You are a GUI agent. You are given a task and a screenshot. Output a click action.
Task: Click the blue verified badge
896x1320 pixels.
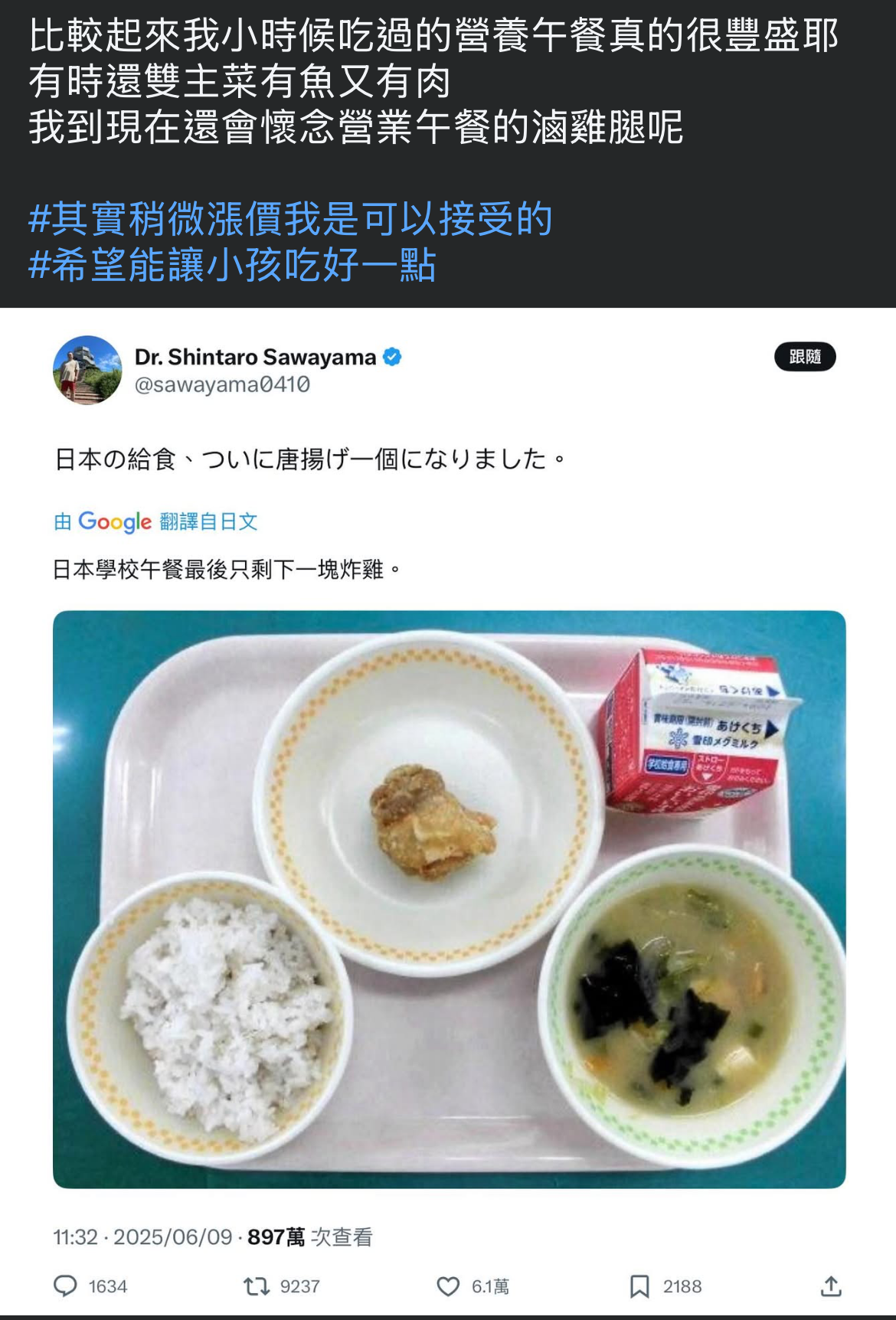392,357
